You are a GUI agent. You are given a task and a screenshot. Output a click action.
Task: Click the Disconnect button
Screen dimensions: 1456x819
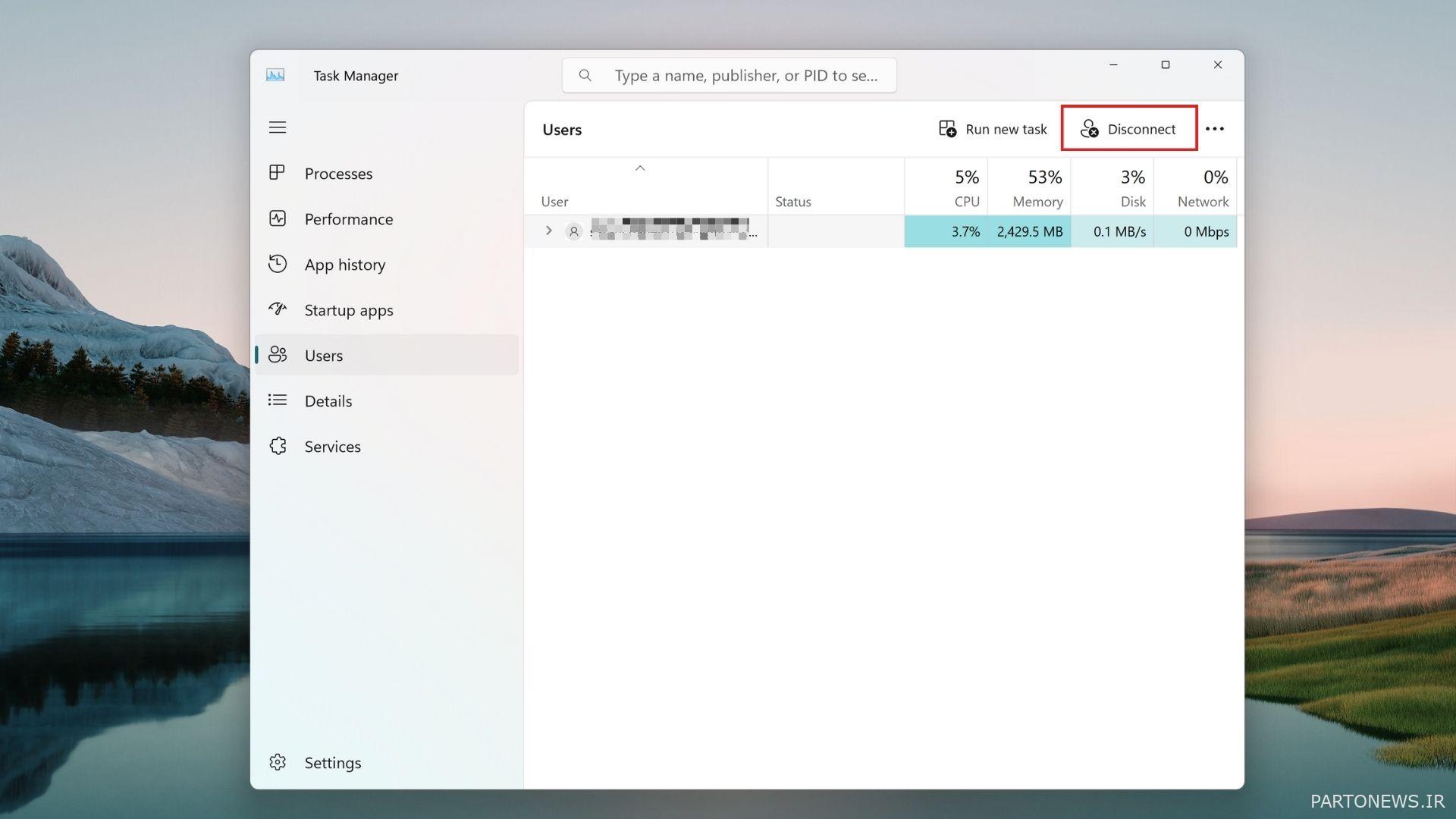click(1129, 129)
